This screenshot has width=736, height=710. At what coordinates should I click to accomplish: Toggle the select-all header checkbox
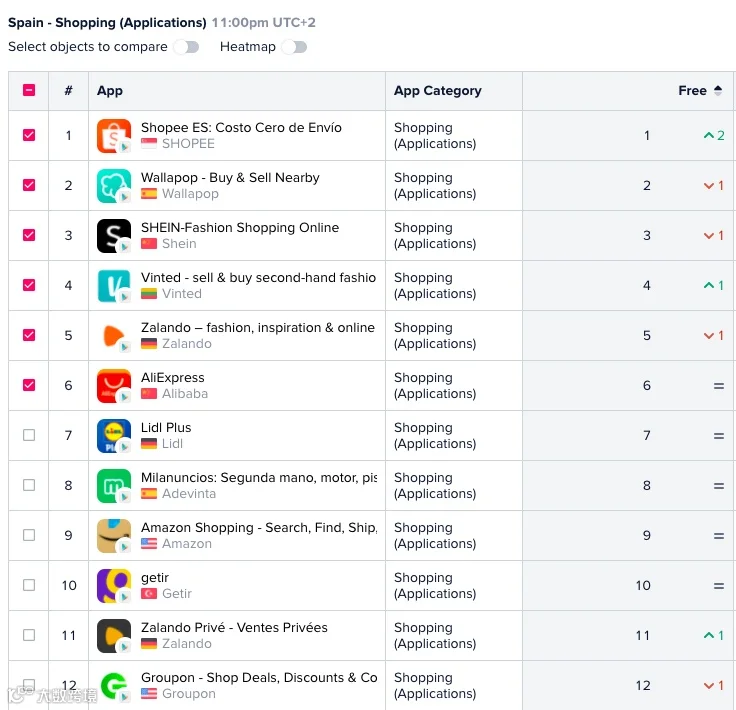pos(29,90)
